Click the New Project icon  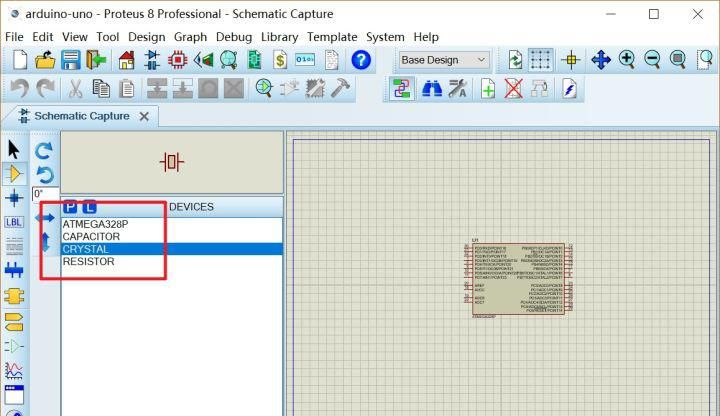pyautogui.click(x=19, y=60)
